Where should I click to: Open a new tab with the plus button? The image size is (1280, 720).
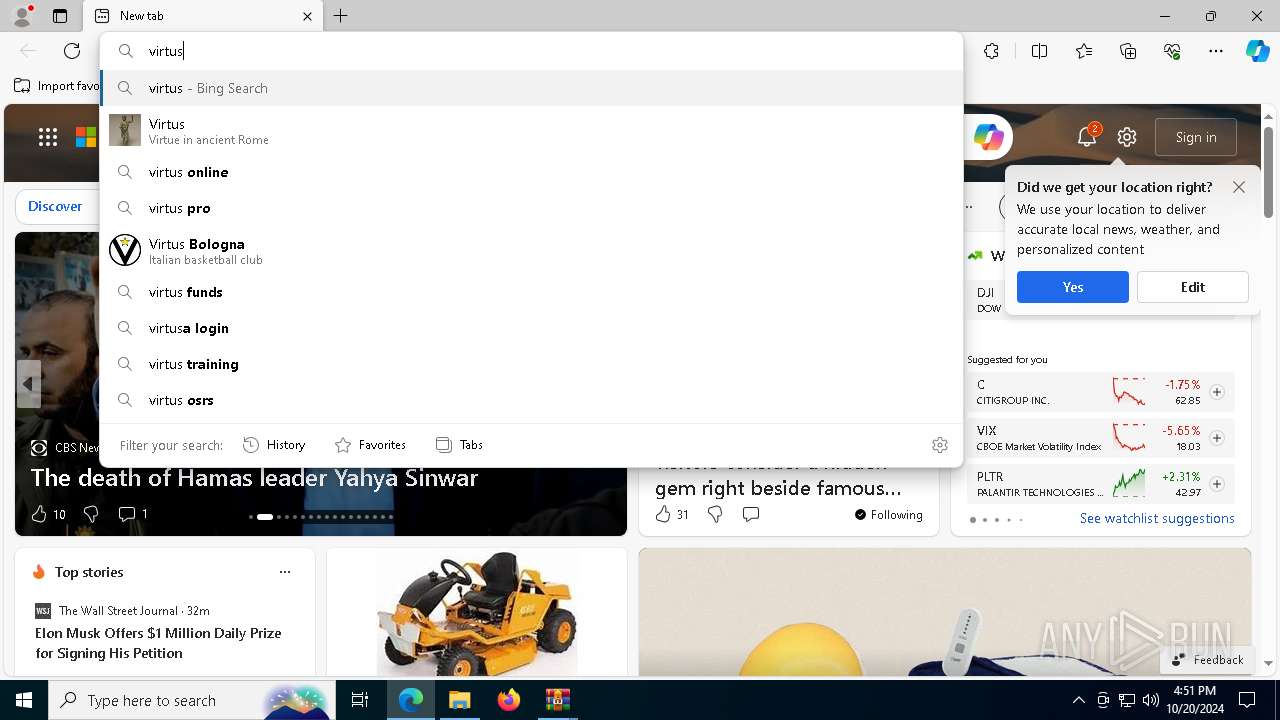(341, 16)
